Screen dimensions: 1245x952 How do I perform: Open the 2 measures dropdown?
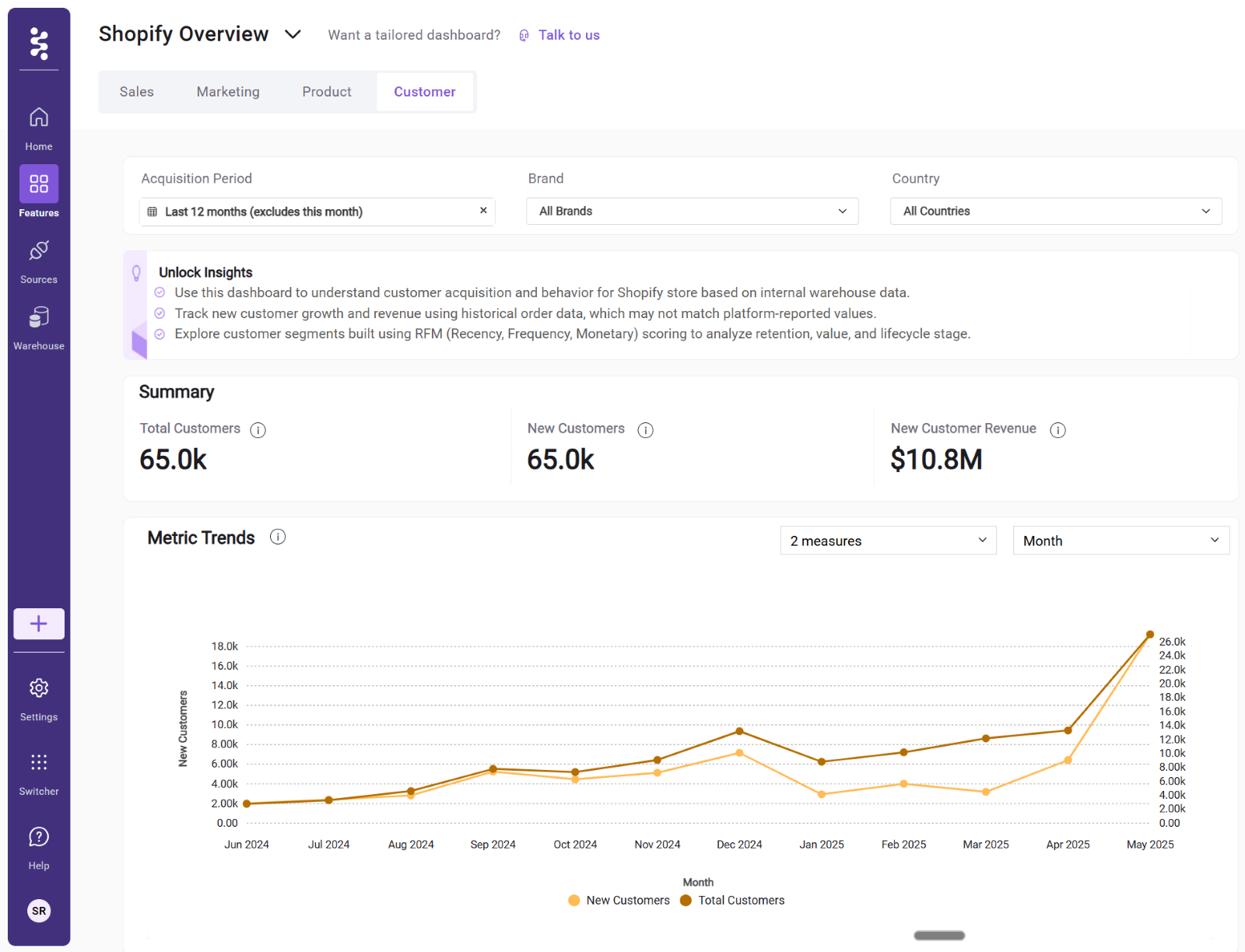pyautogui.click(x=889, y=541)
